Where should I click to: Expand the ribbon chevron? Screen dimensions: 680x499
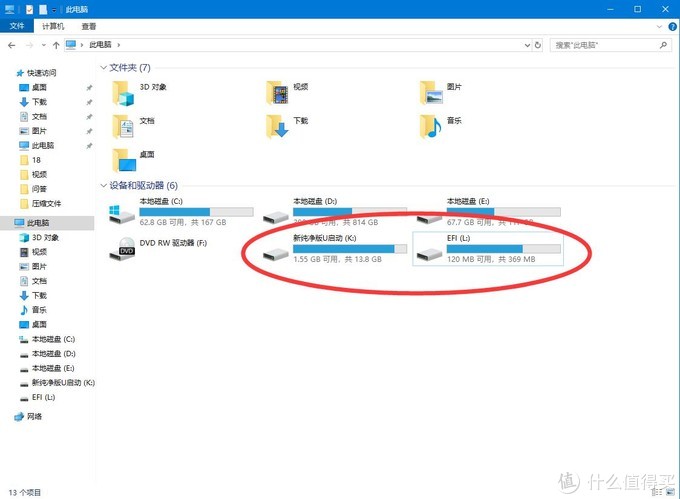[659, 26]
